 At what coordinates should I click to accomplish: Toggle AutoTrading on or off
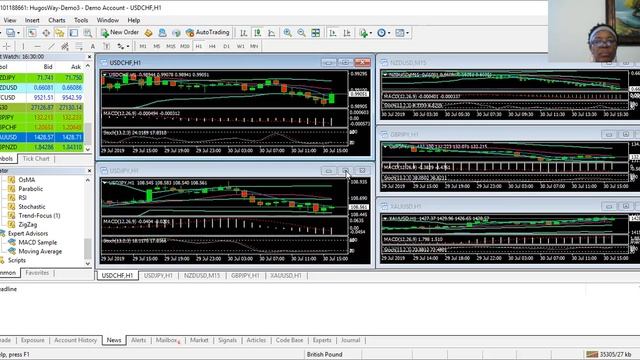click(x=208, y=32)
